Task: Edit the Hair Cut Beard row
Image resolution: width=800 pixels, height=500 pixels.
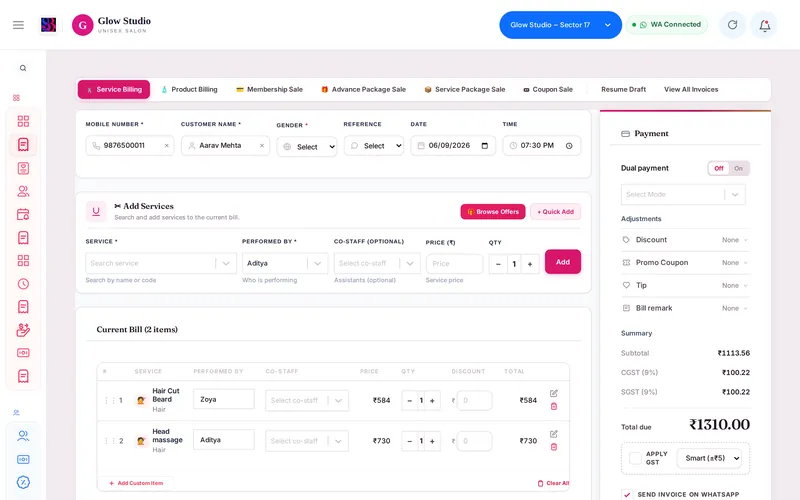Action: (x=554, y=393)
